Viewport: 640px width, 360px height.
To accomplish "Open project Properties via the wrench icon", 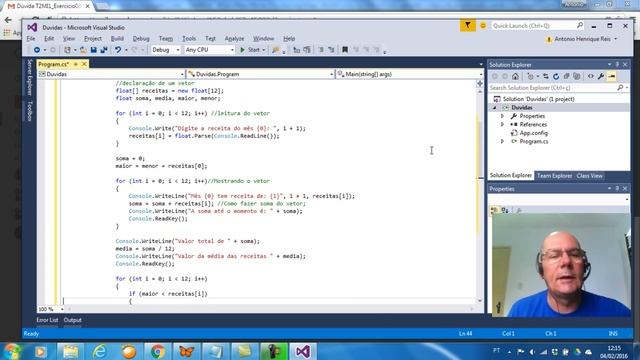I will click(601, 76).
